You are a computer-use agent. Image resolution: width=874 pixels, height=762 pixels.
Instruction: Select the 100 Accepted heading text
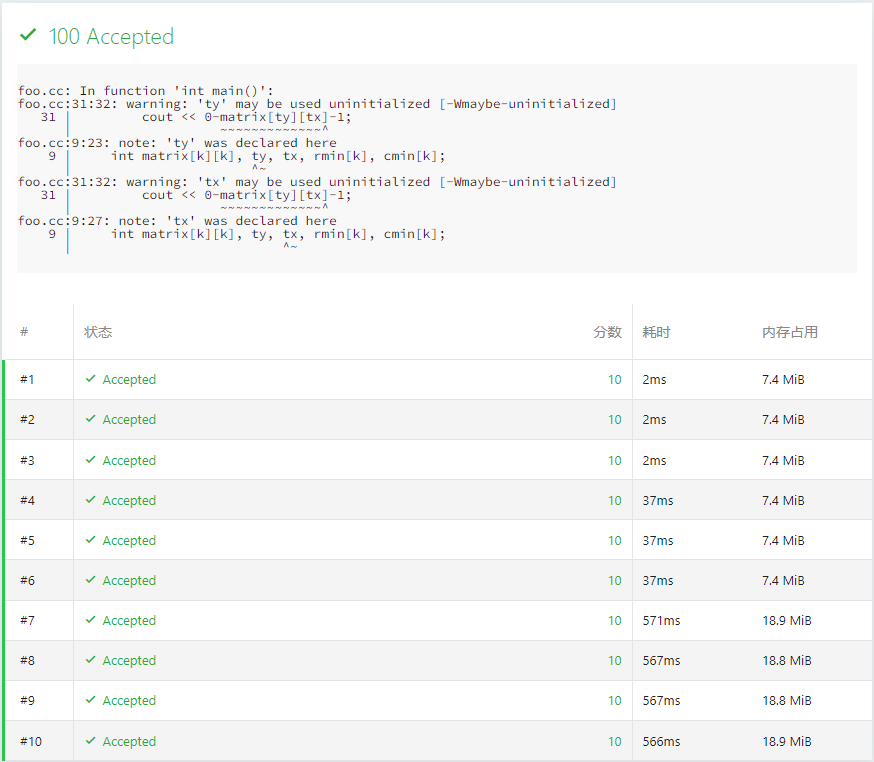[111, 37]
